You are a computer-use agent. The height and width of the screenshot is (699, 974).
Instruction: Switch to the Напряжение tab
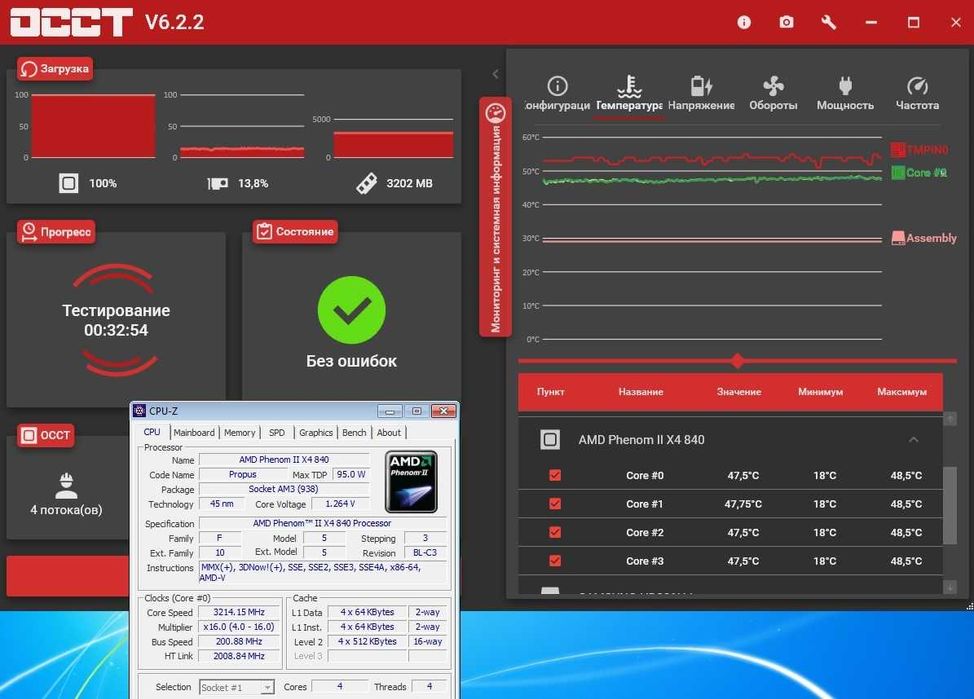[x=701, y=94]
